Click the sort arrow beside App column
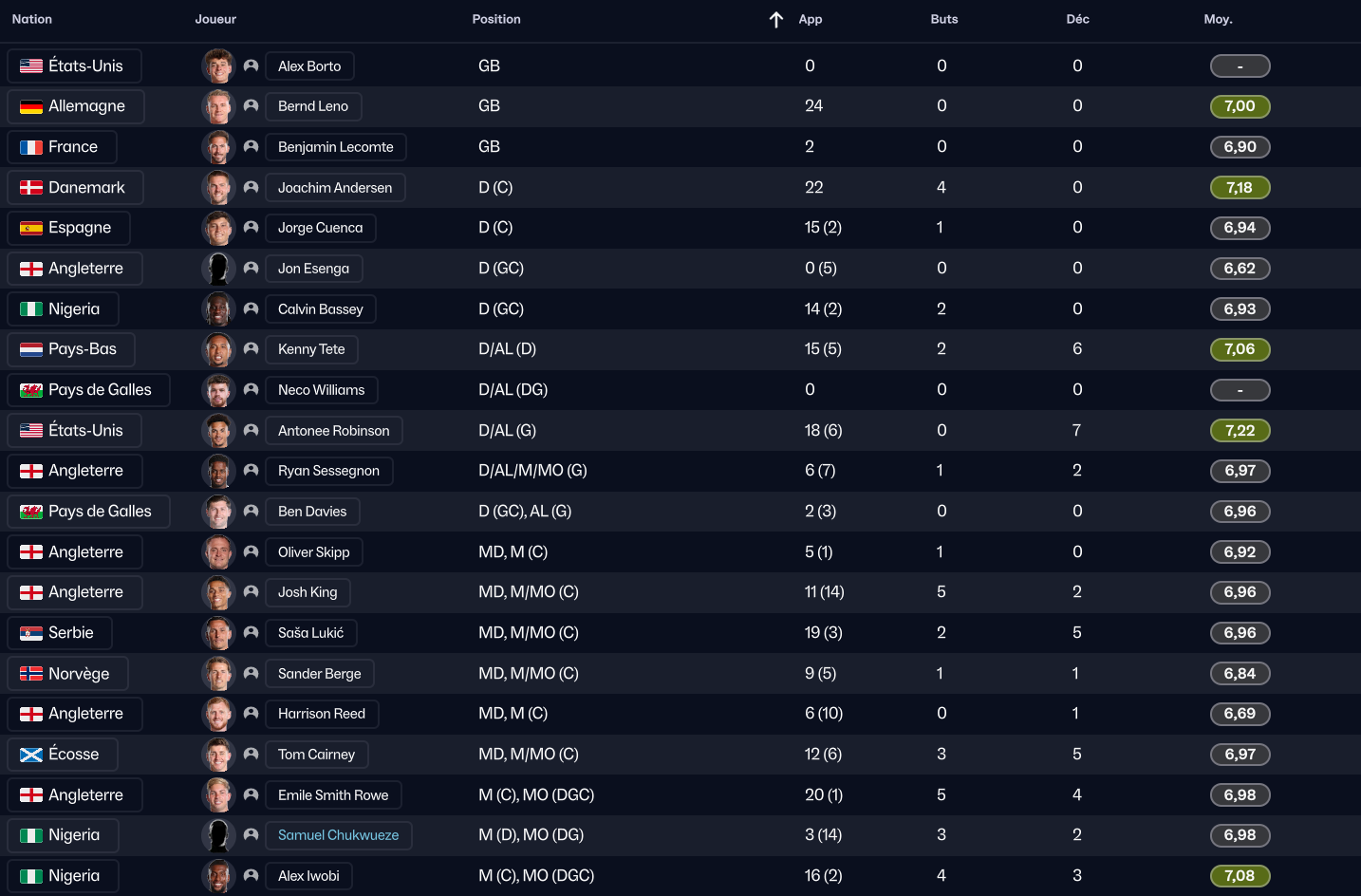 tap(775, 20)
